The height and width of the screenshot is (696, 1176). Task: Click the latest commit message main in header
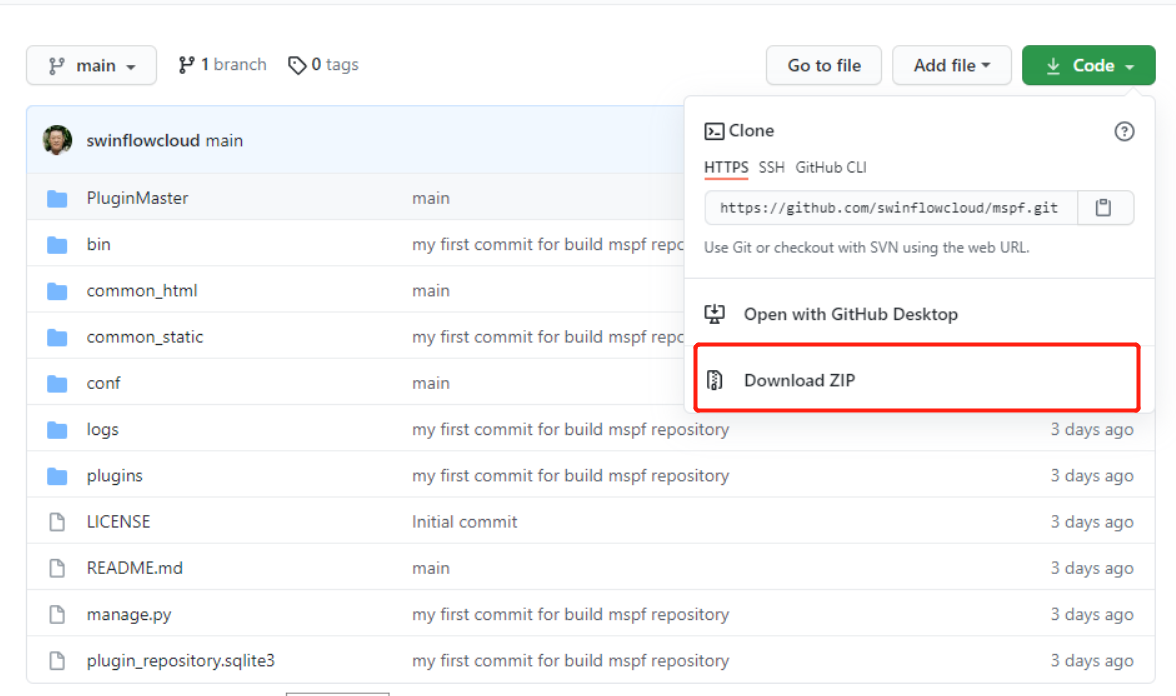pyautogui.click(x=224, y=140)
